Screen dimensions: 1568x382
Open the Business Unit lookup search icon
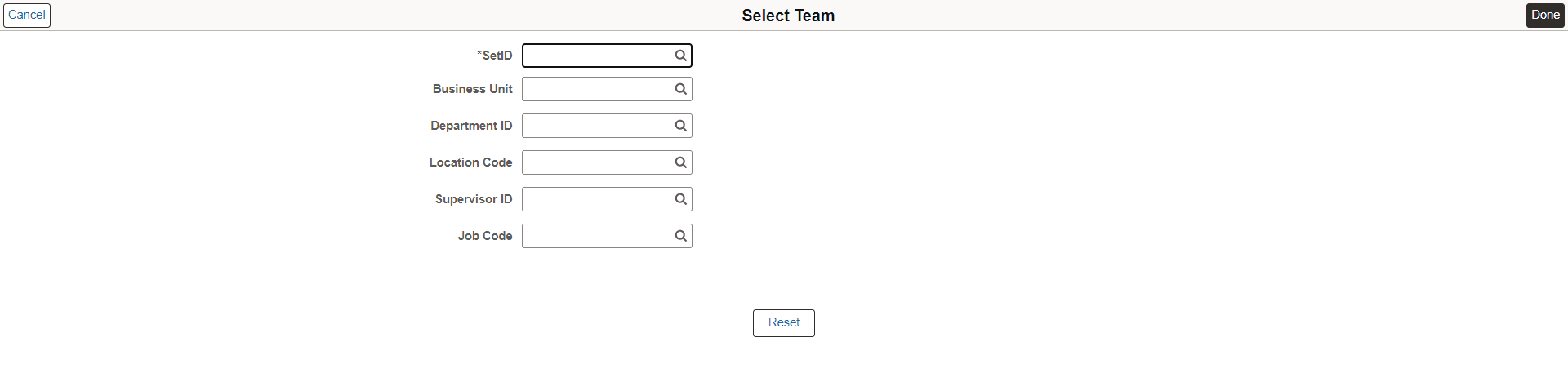pyautogui.click(x=680, y=89)
